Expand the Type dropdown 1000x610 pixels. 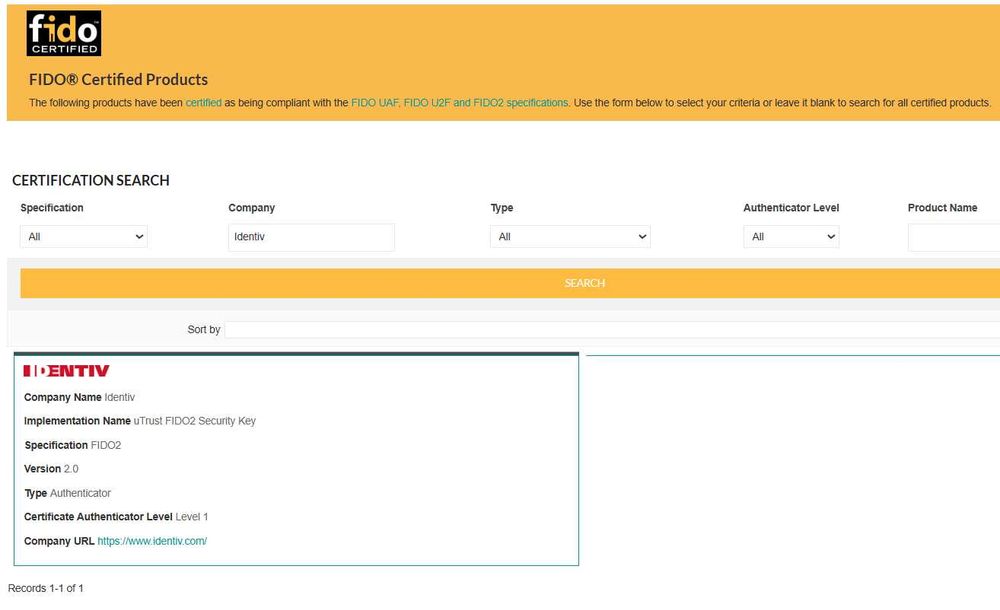[x=570, y=237]
